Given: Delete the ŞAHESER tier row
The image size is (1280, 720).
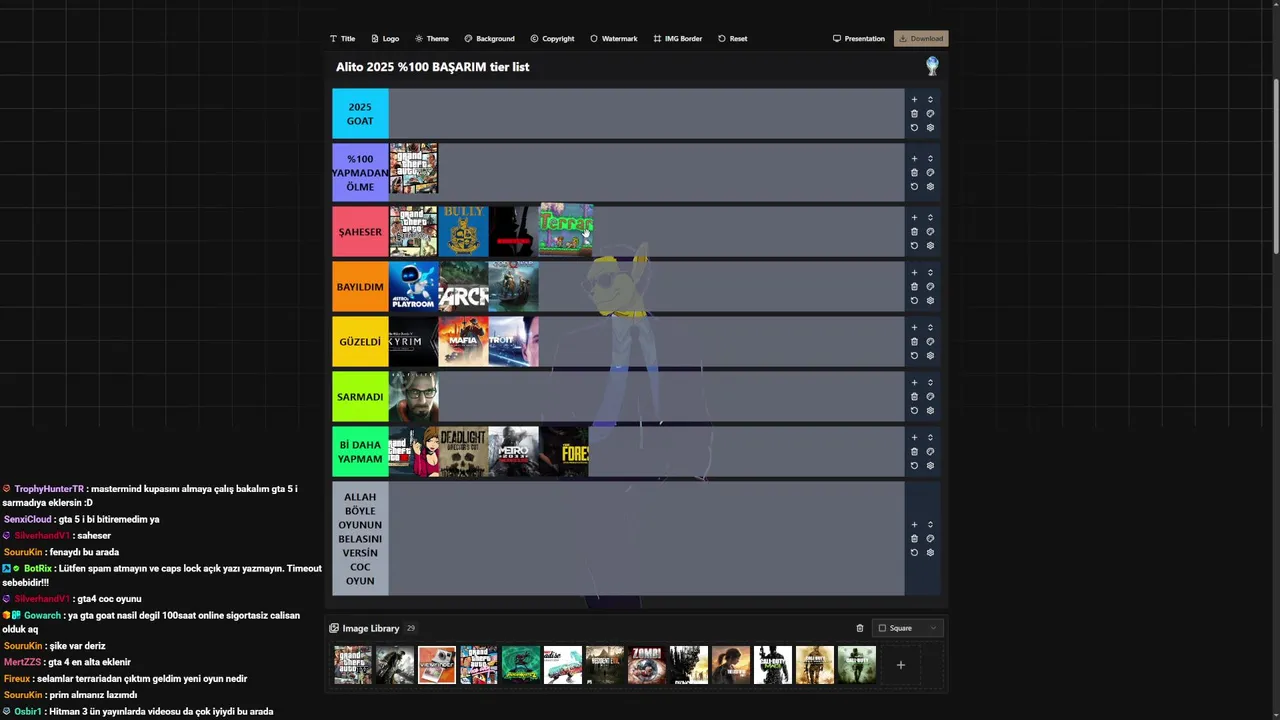Looking at the screenshot, I should point(914,232).
